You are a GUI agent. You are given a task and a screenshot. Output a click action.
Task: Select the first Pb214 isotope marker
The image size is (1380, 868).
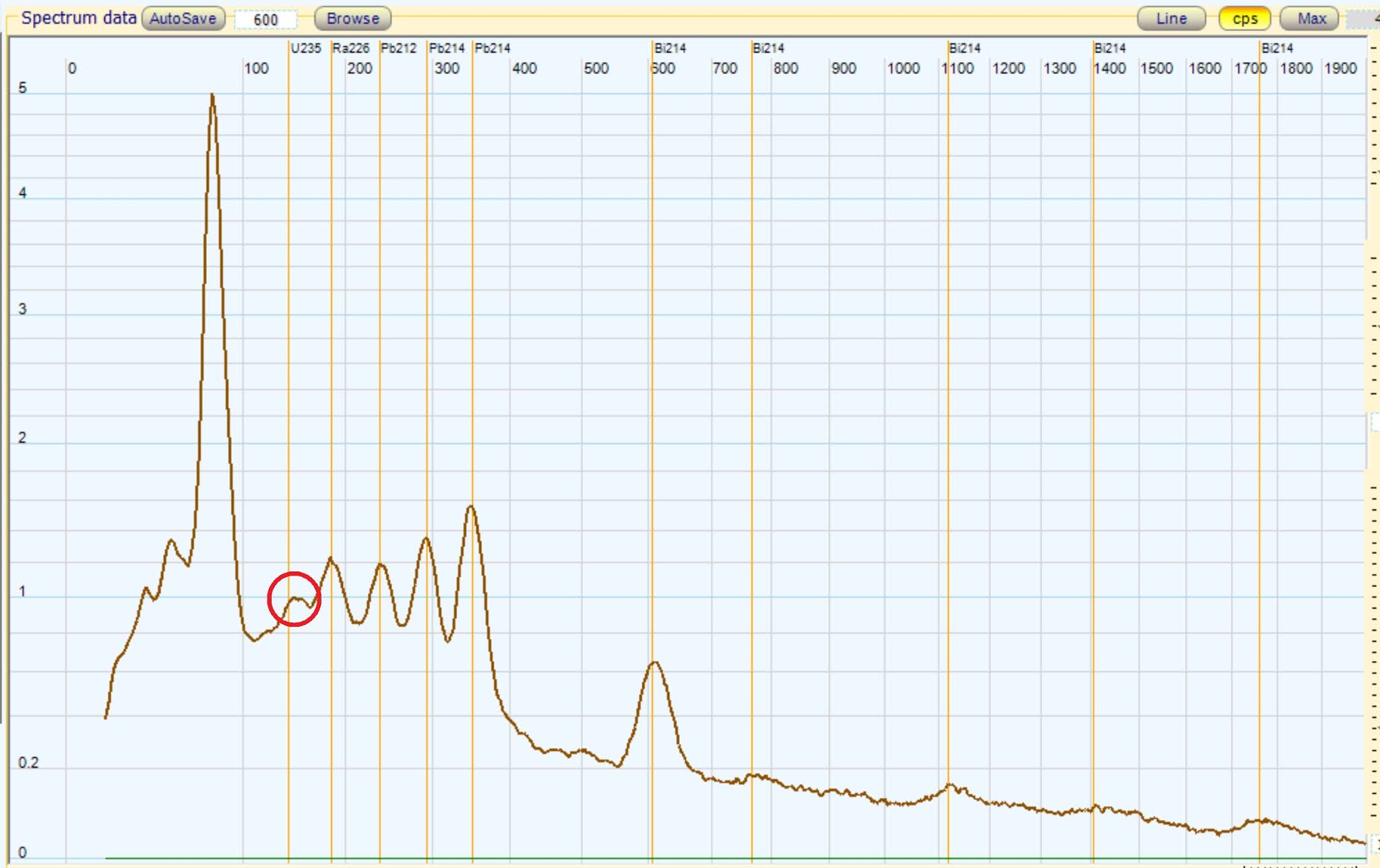pos(447,48)
